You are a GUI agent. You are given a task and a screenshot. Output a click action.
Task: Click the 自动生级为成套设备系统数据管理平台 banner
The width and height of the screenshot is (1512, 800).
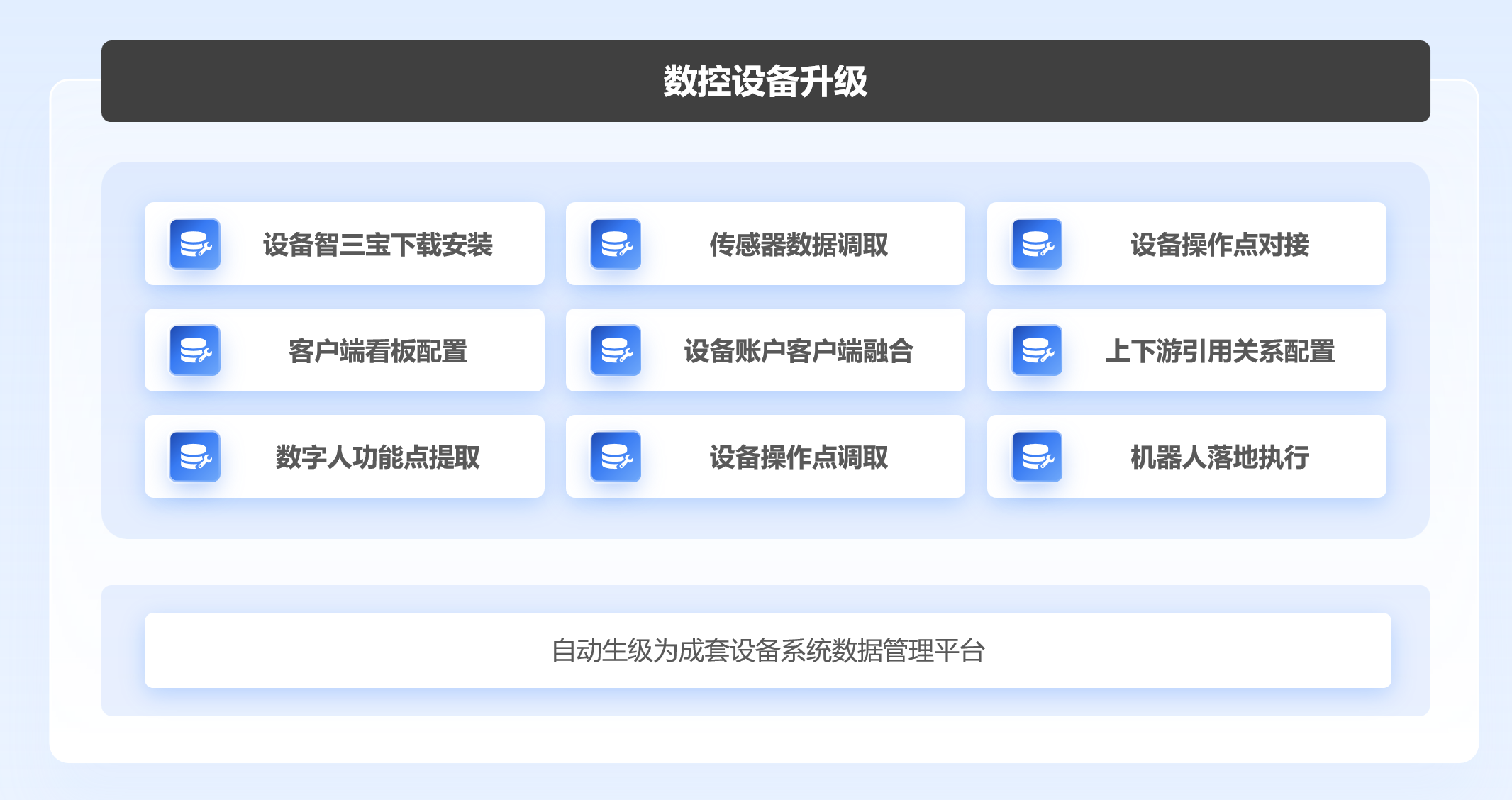[767, 650]
